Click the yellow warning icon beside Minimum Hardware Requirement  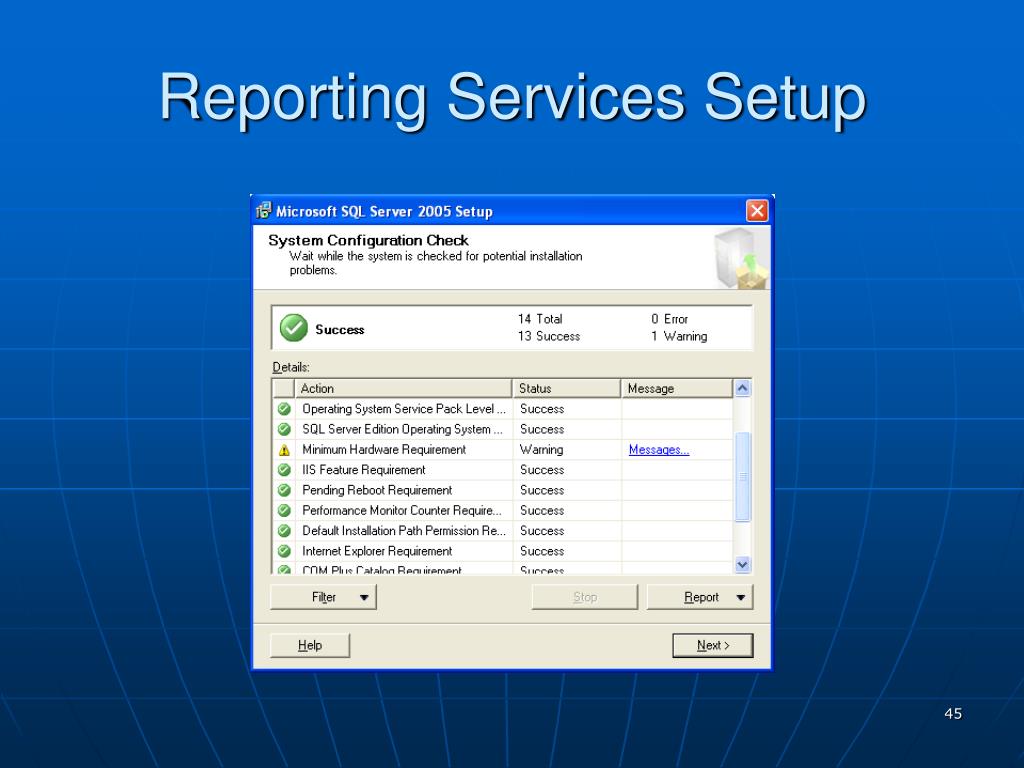pyautogui.click(x=284, y=450)
